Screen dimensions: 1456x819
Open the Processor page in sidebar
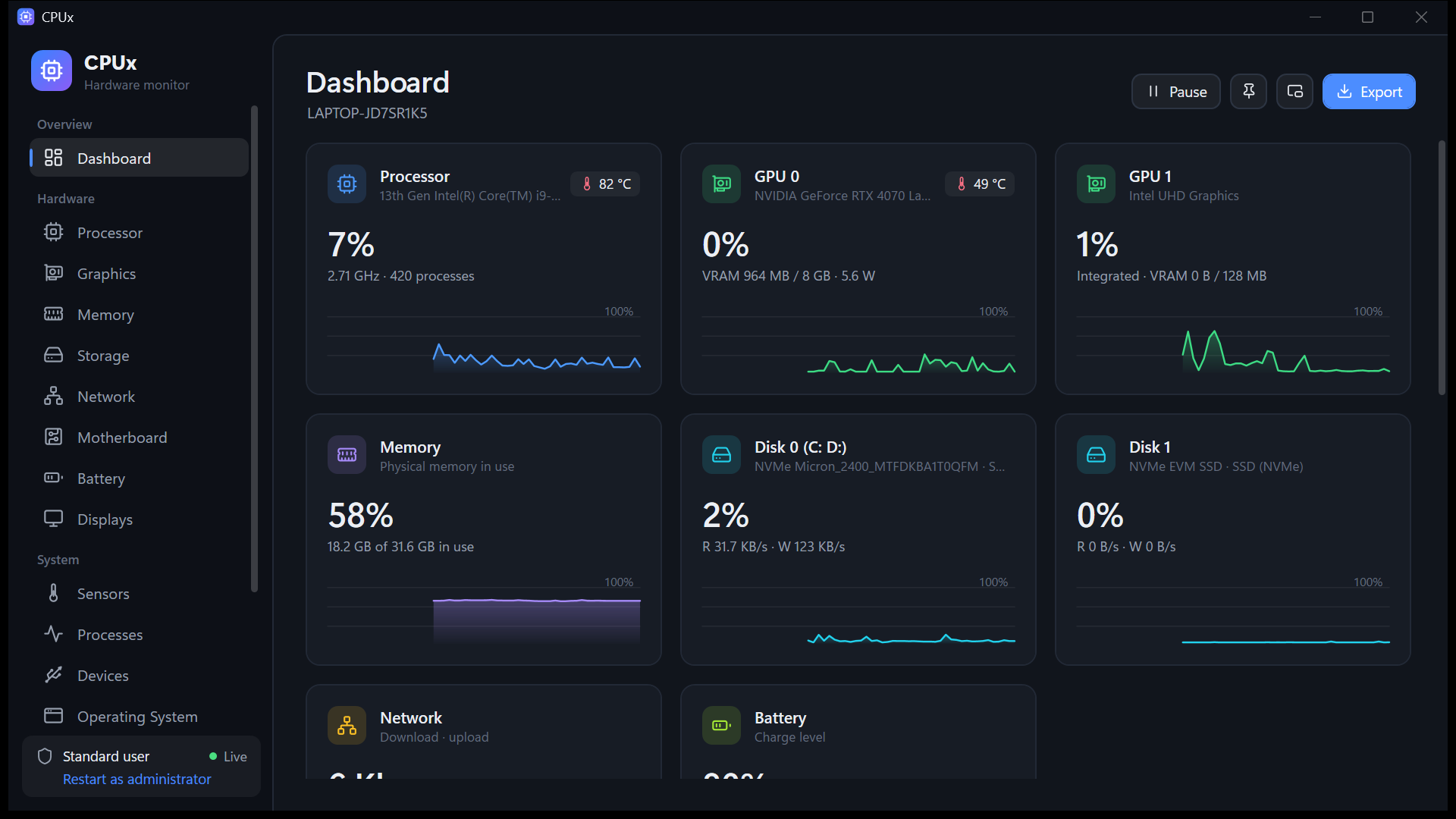click(x=140, y=232)
